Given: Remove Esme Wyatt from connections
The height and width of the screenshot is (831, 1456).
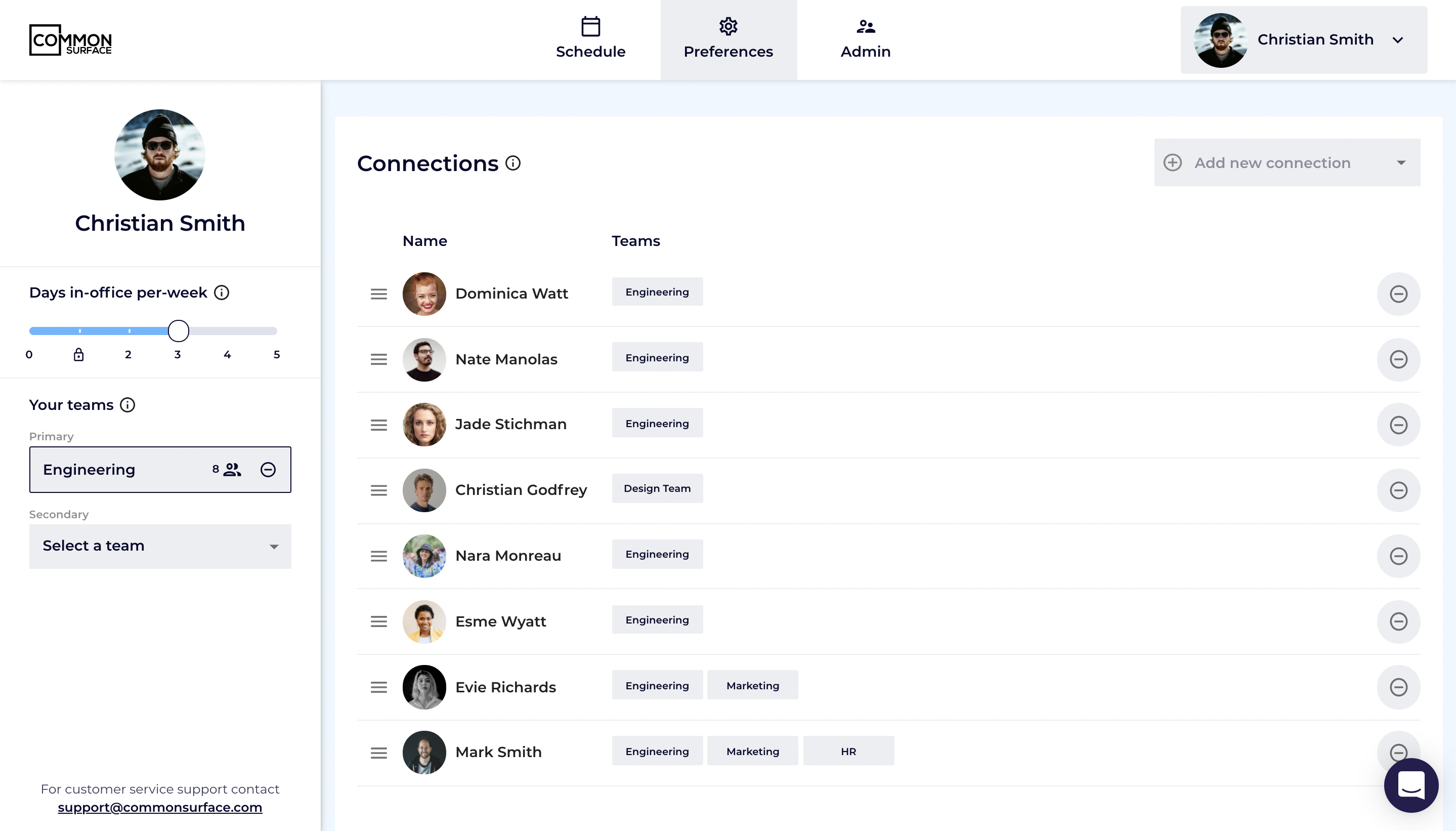Looking at the screenshot, I should (x=1398, y=621).
